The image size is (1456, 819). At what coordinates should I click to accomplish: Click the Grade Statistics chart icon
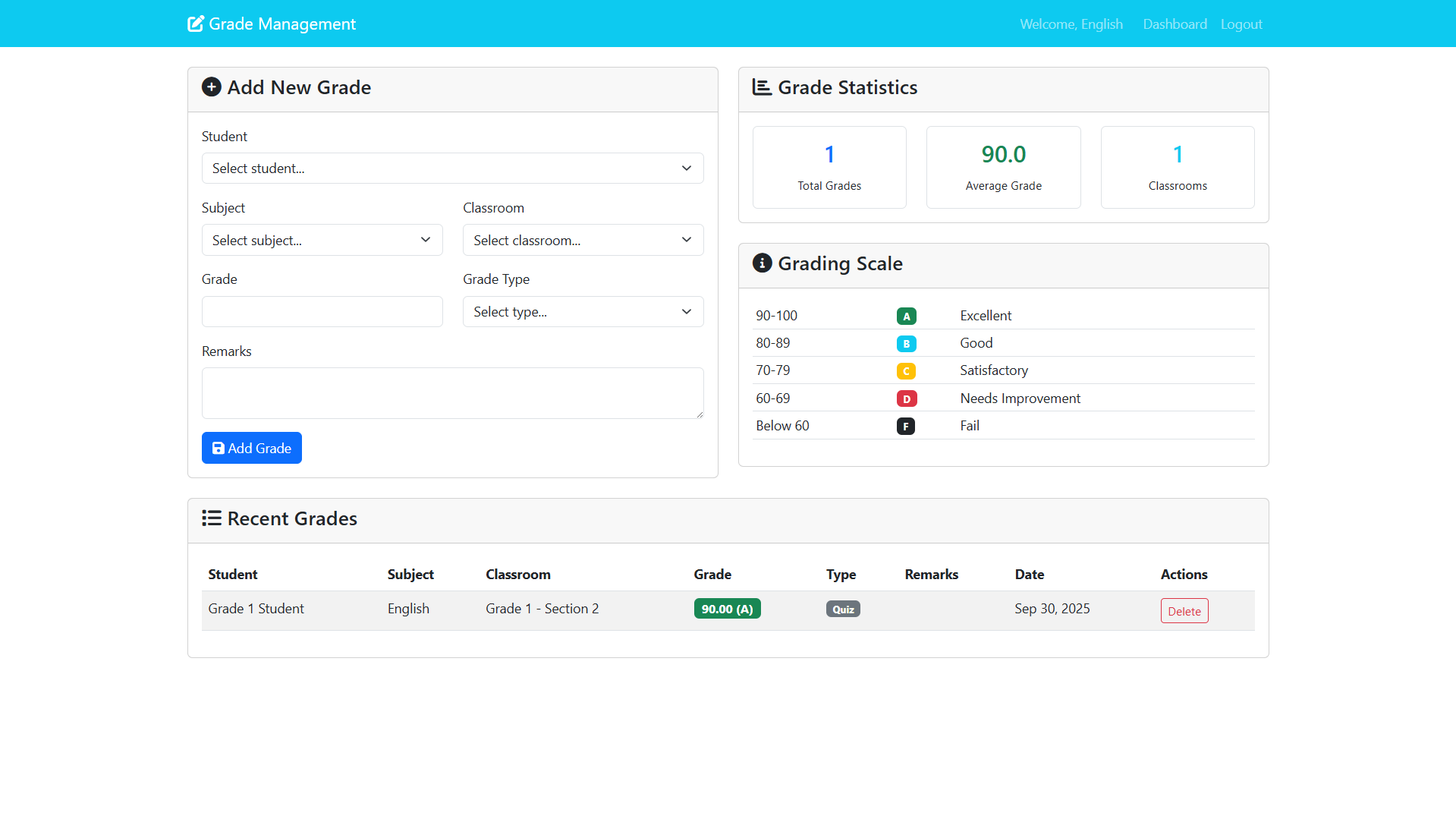[762, 87]
